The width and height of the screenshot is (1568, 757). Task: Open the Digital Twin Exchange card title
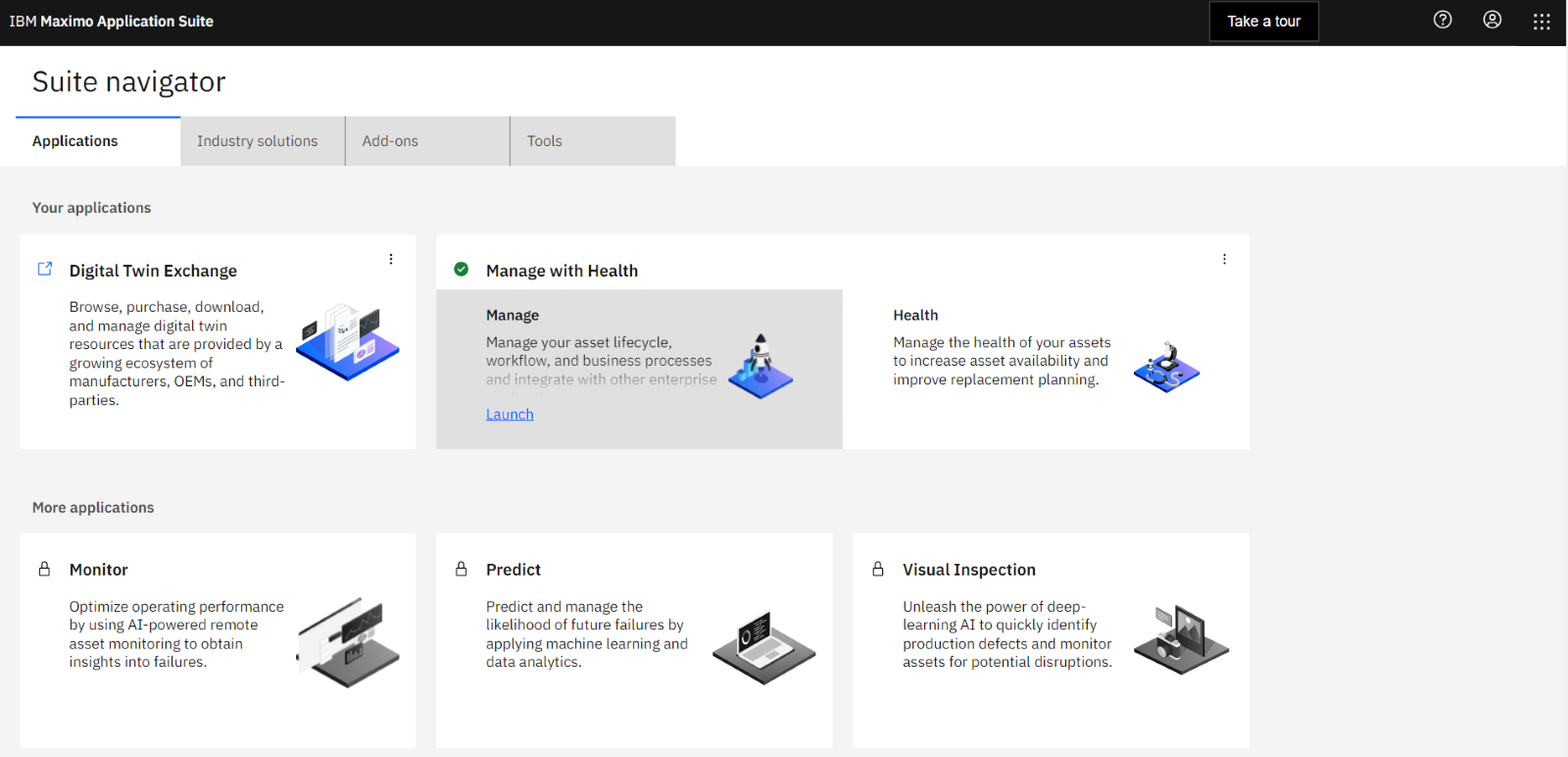click(153, 271)
